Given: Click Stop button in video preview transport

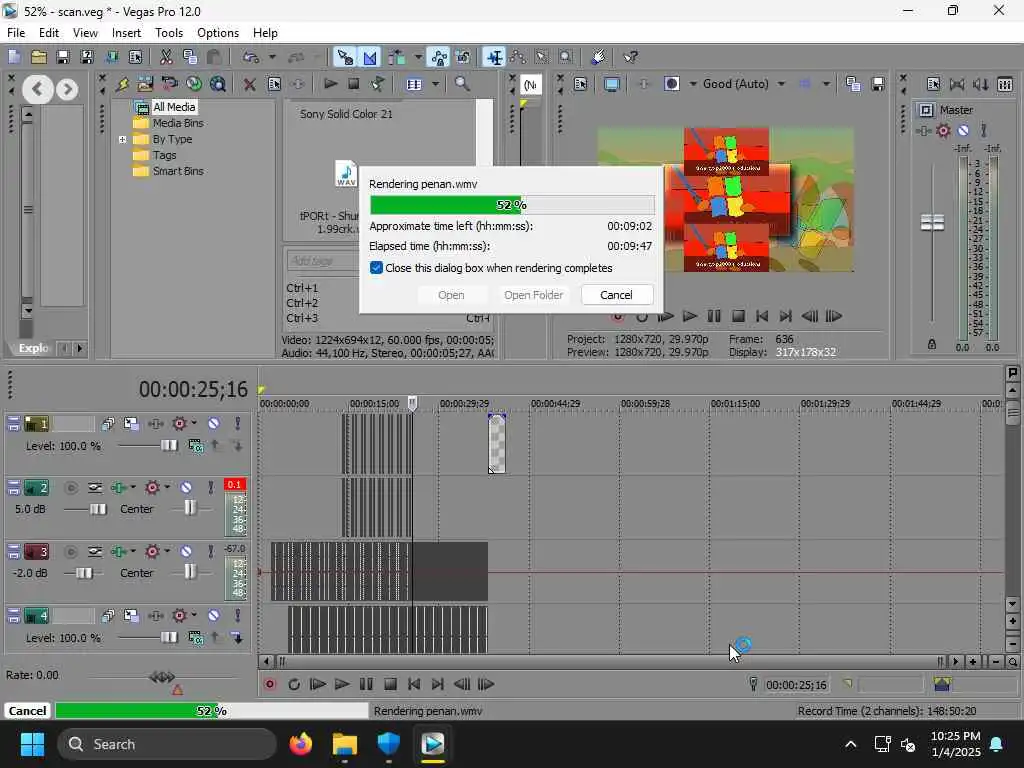Looking at the screenshot, I should [x=738, y=316].
